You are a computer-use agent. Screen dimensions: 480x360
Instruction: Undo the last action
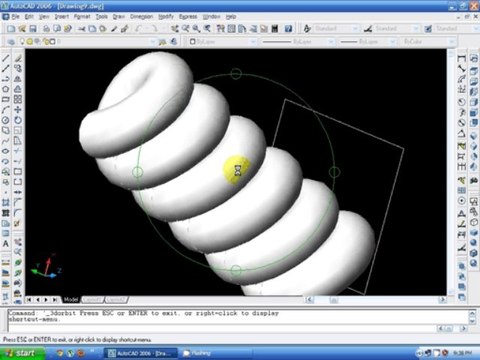[138, 29]
